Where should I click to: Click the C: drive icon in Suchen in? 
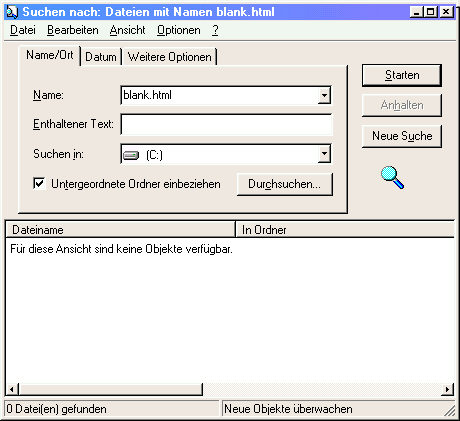pos(131,155)
